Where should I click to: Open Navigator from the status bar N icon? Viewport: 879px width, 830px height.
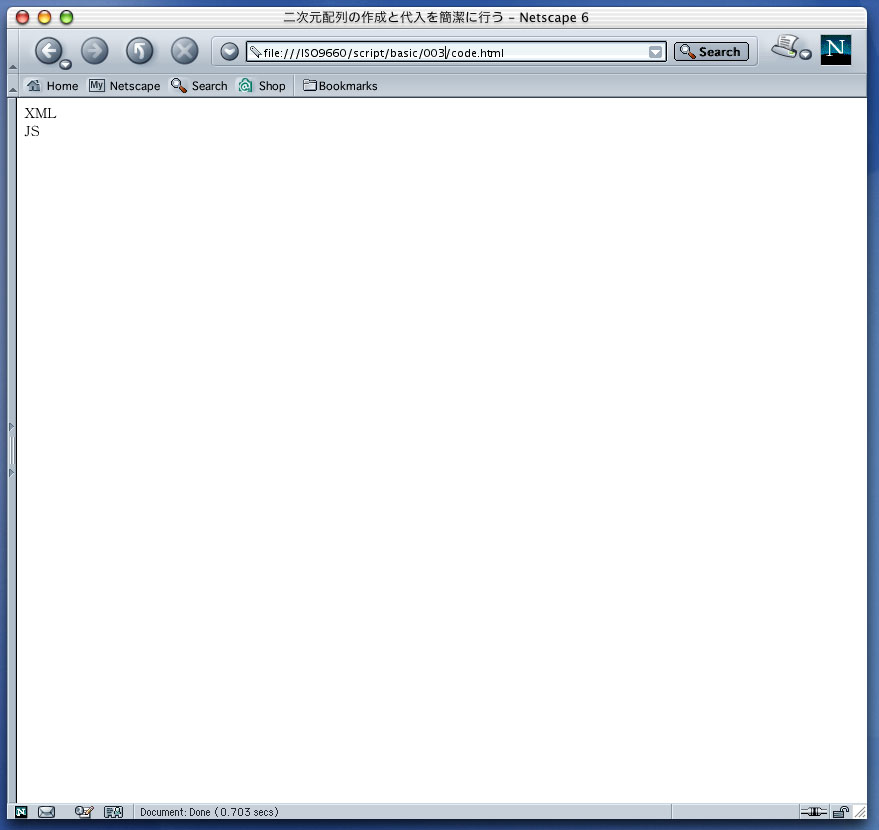(x=21, y=812)
